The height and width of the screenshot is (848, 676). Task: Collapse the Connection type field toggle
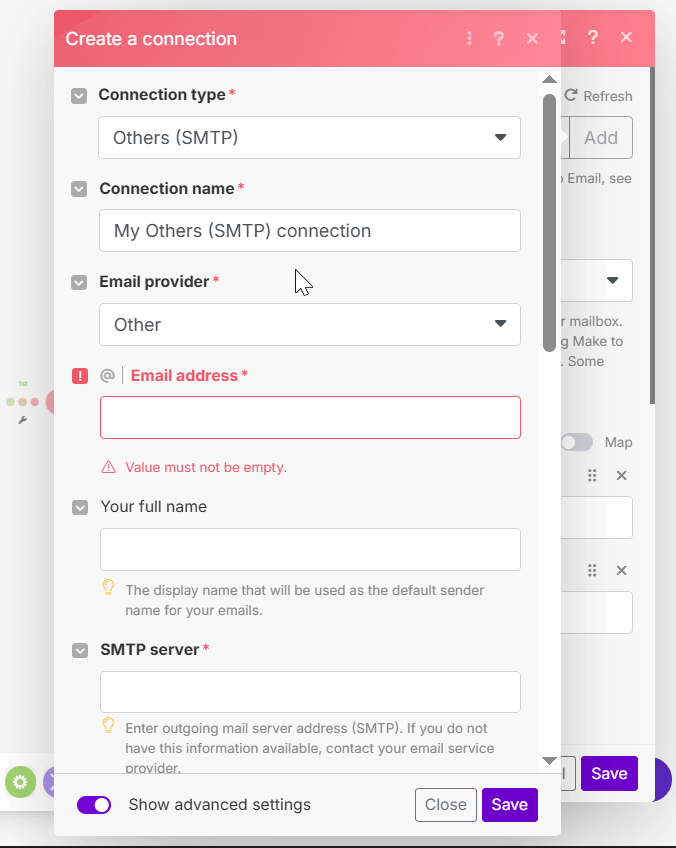79,96
